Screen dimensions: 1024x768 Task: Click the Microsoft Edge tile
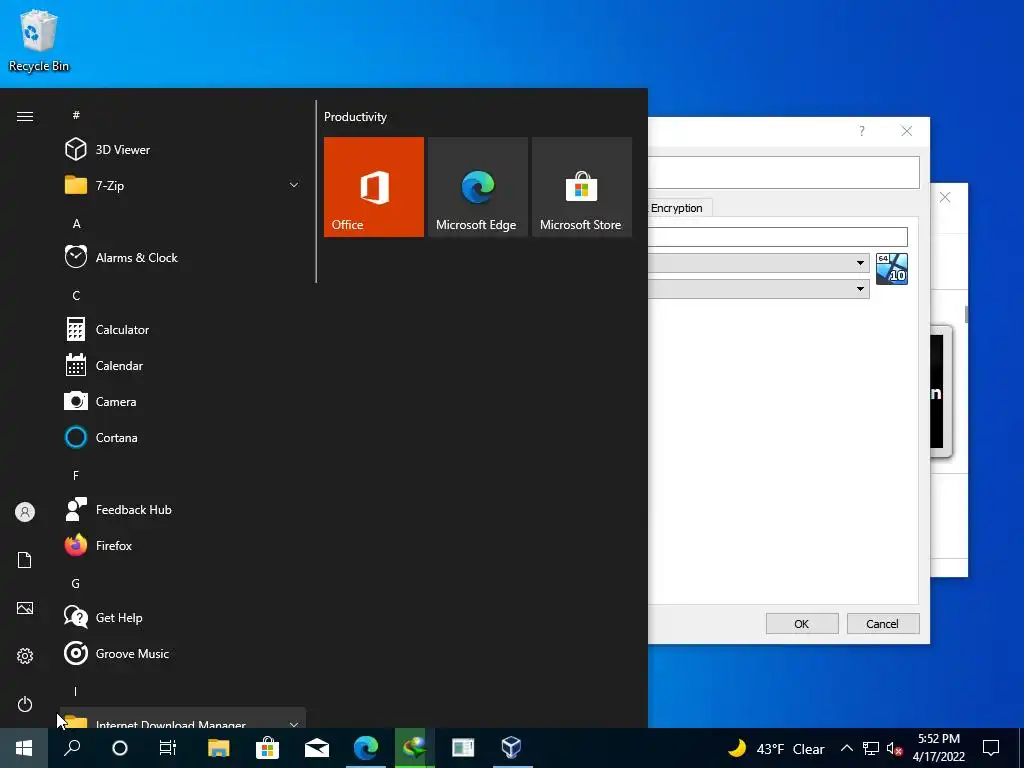tap(477, 187)
